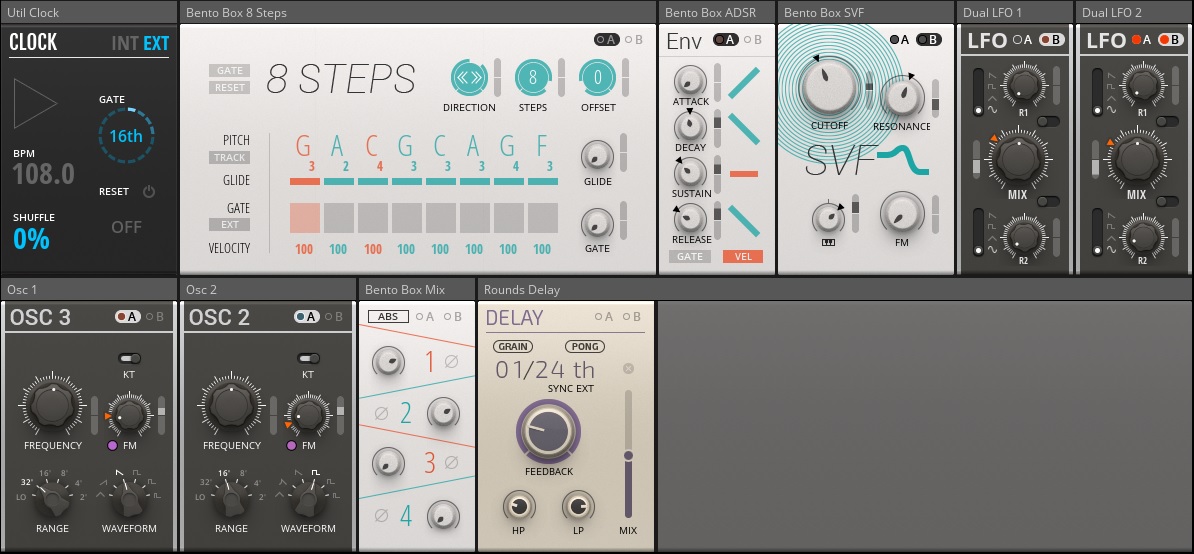Click the purple FM indicator on OSC 3
This screenshot has height=554, width=1194.
[113, 446]
